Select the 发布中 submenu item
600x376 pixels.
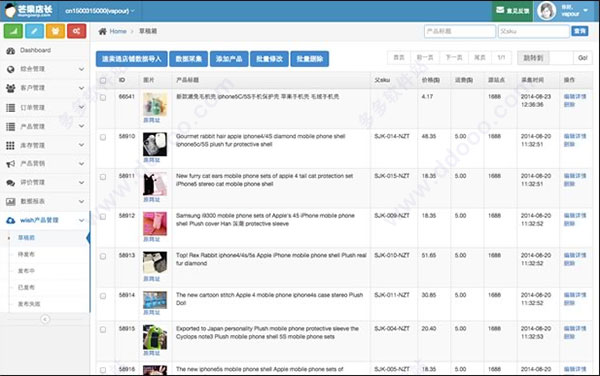[26, 271]
